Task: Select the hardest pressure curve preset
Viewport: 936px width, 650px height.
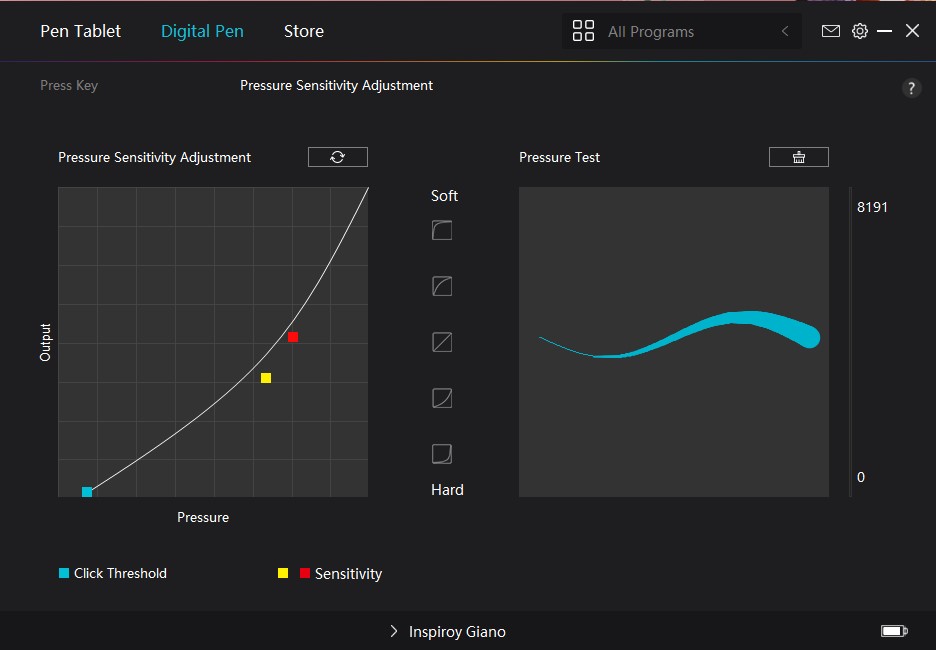Action: (442, 455)
